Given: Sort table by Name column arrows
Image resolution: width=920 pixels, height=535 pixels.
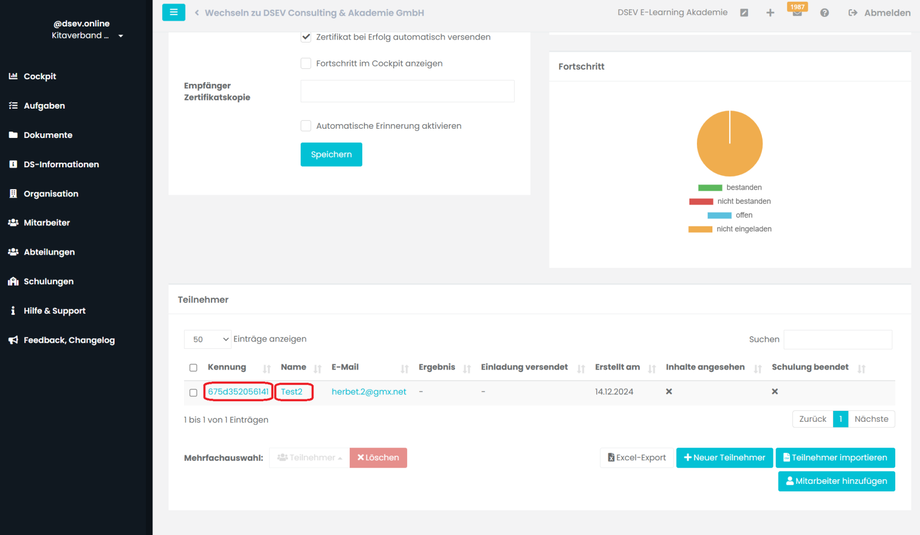Looking at the screenshot, I should (317, 368).
